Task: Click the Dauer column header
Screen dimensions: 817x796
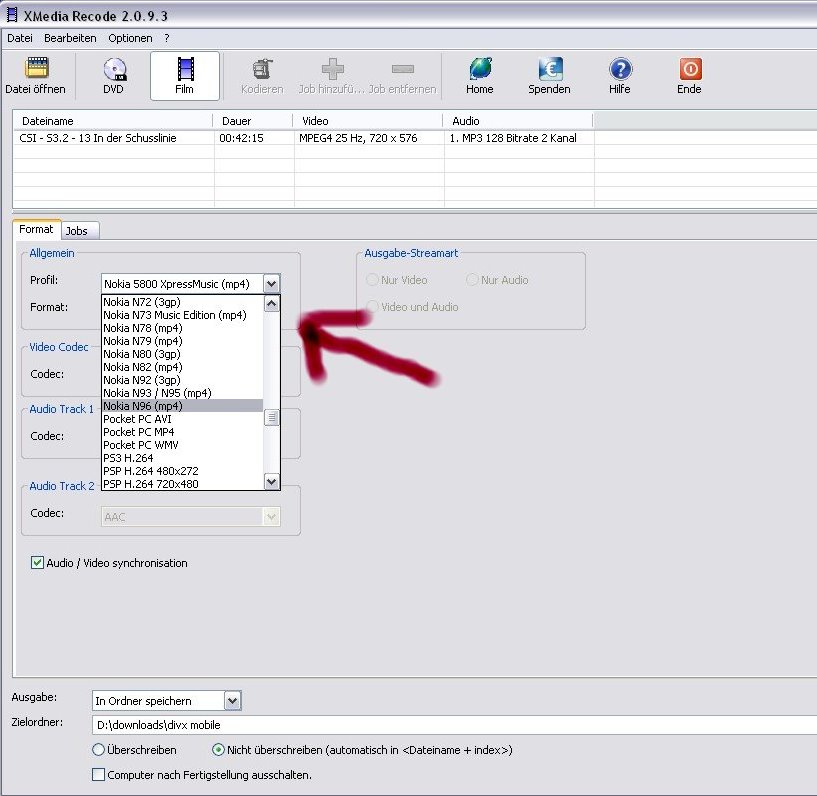Action: tap(253, 121)
